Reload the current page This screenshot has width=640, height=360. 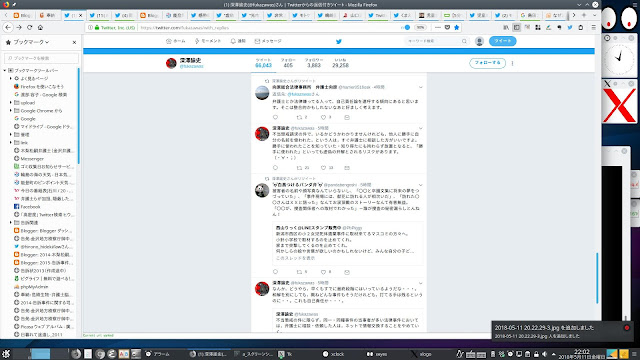point(29,27)
